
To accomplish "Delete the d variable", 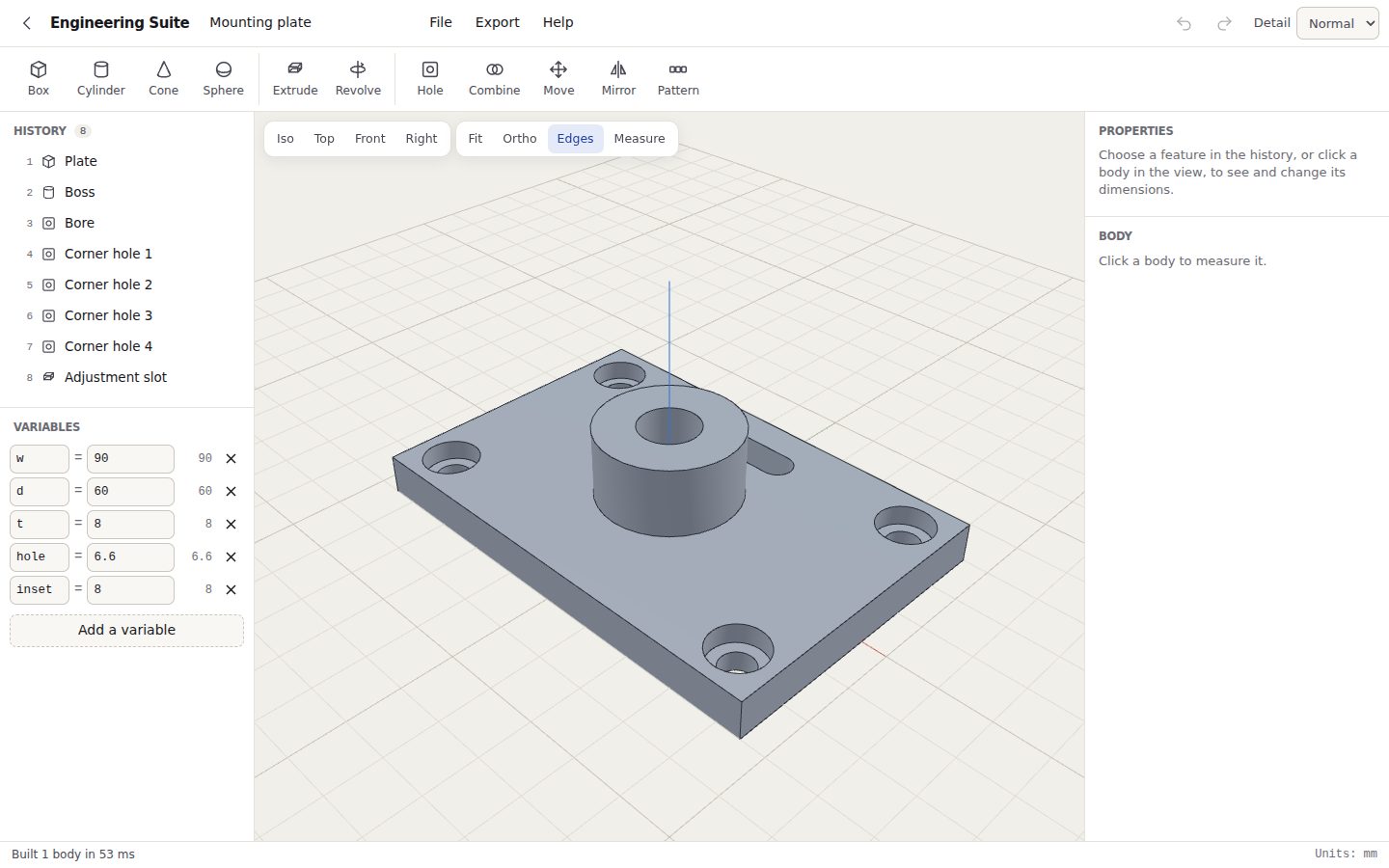I will [x=231, y=492].
